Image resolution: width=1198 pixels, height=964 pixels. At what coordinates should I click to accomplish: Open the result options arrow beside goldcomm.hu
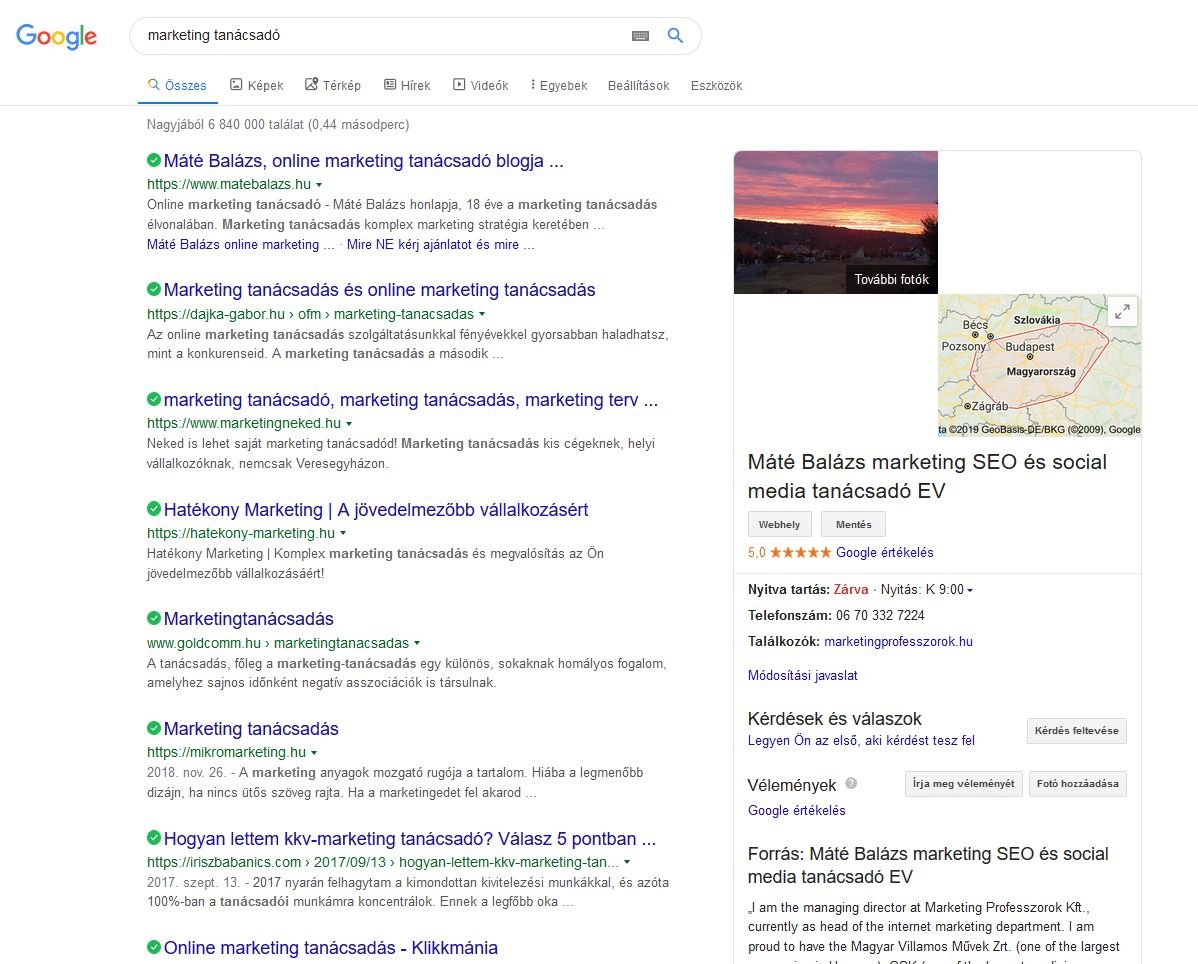(x=417, y=643)
